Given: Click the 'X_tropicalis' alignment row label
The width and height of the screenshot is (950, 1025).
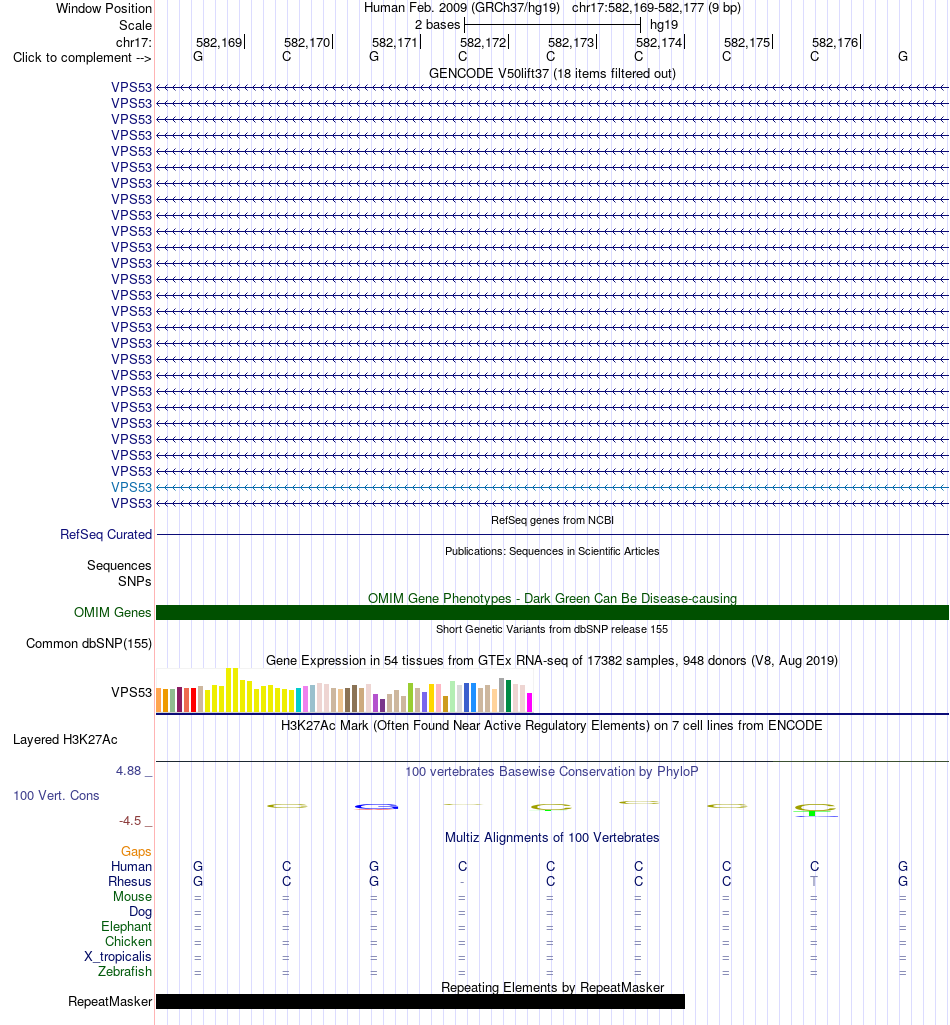Looking at the screenshot, I should point(118,956).
